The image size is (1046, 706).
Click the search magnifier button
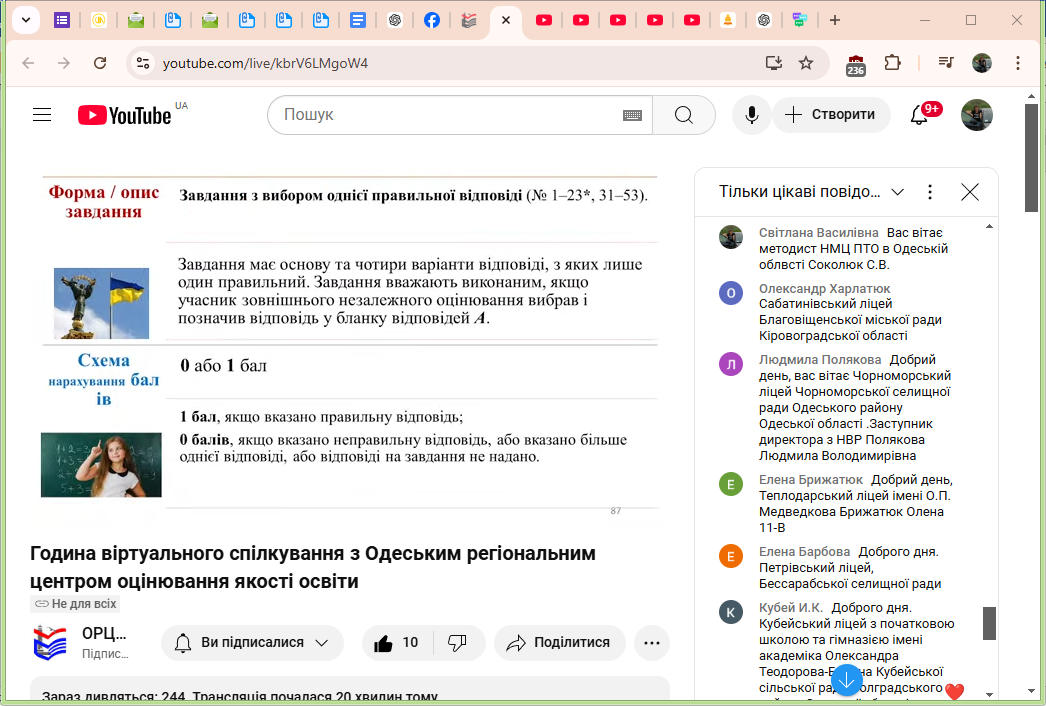pyautogui.click(x=684, y=115)
